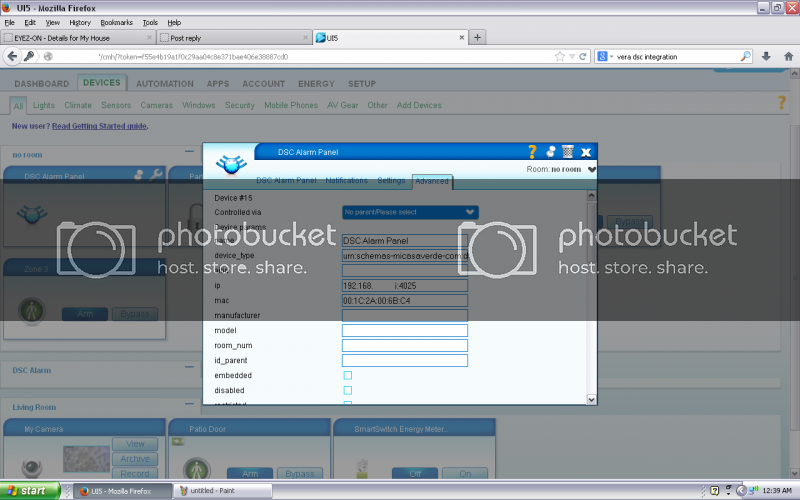Filter devices by Cameras
The image size is (800, 500).
157,105
